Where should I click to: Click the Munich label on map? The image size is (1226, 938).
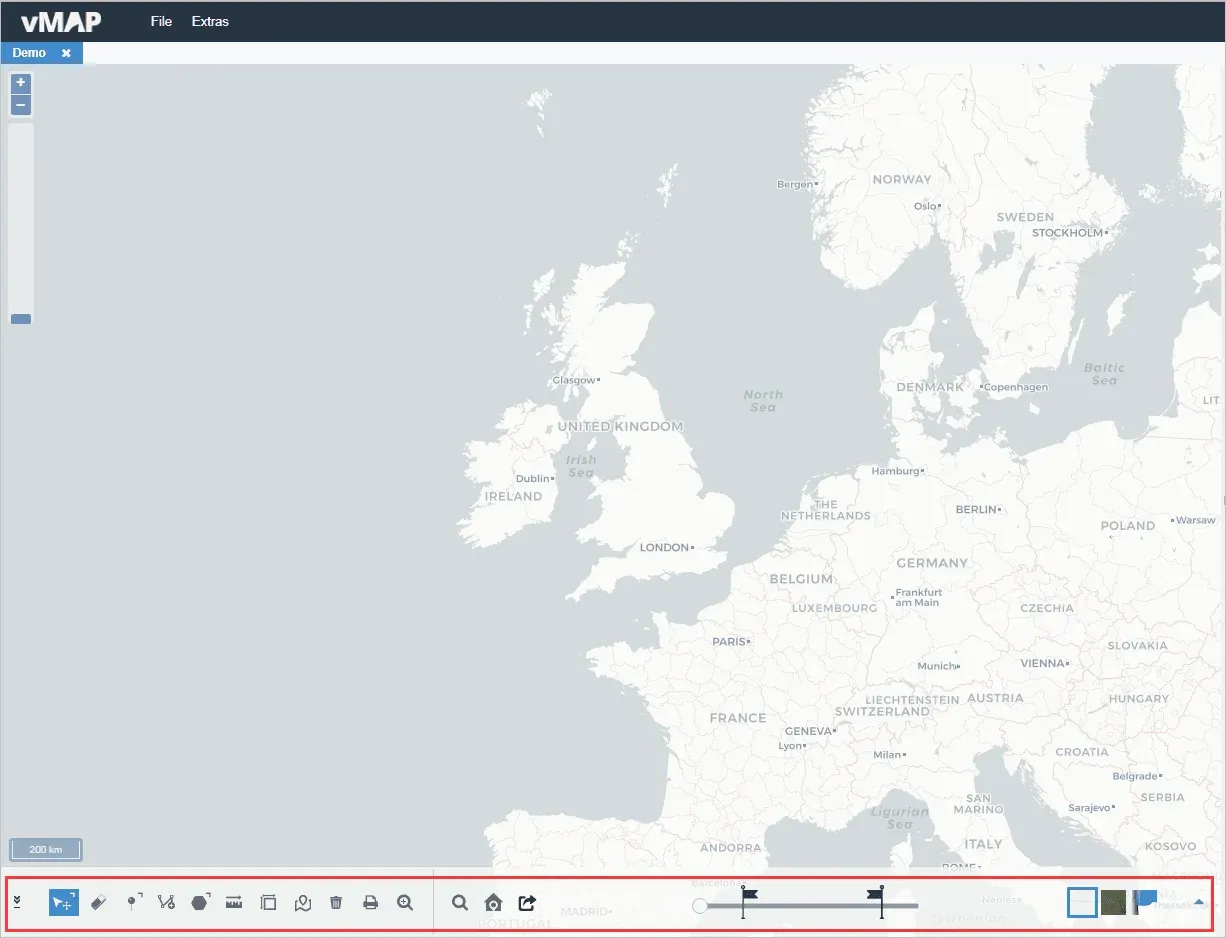936,666
